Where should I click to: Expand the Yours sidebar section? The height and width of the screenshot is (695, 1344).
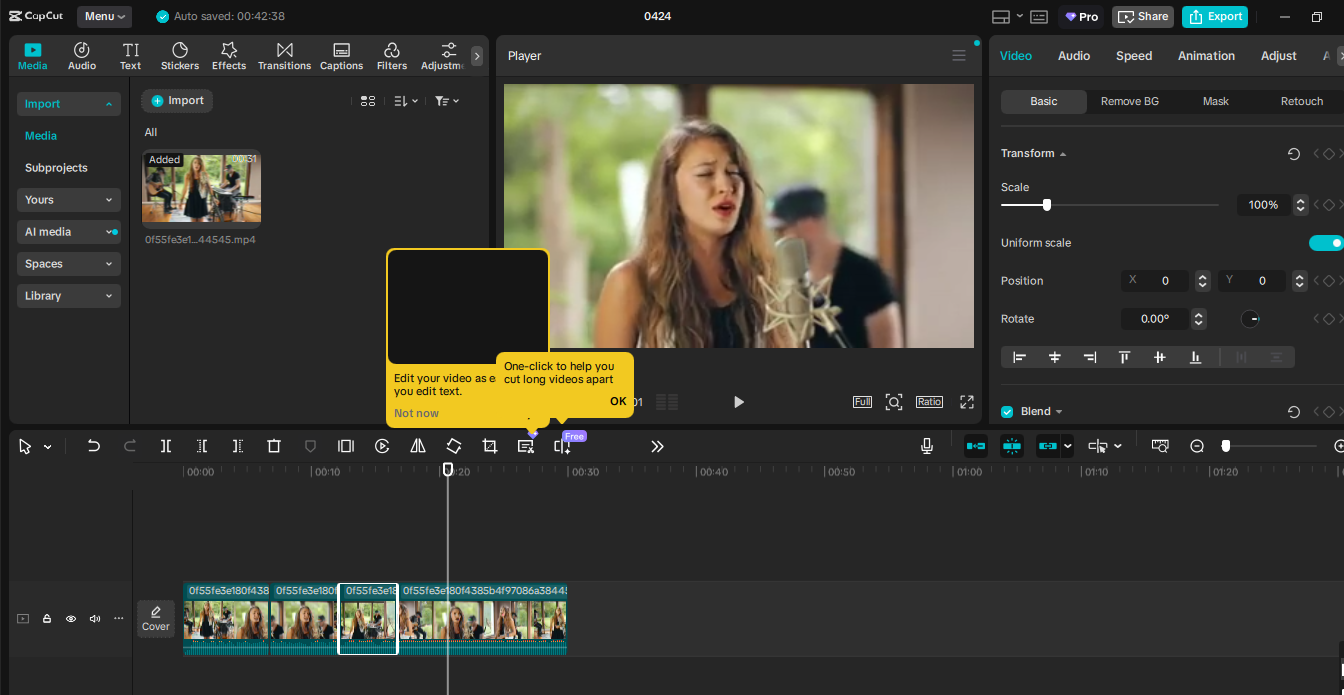(69, 200)
